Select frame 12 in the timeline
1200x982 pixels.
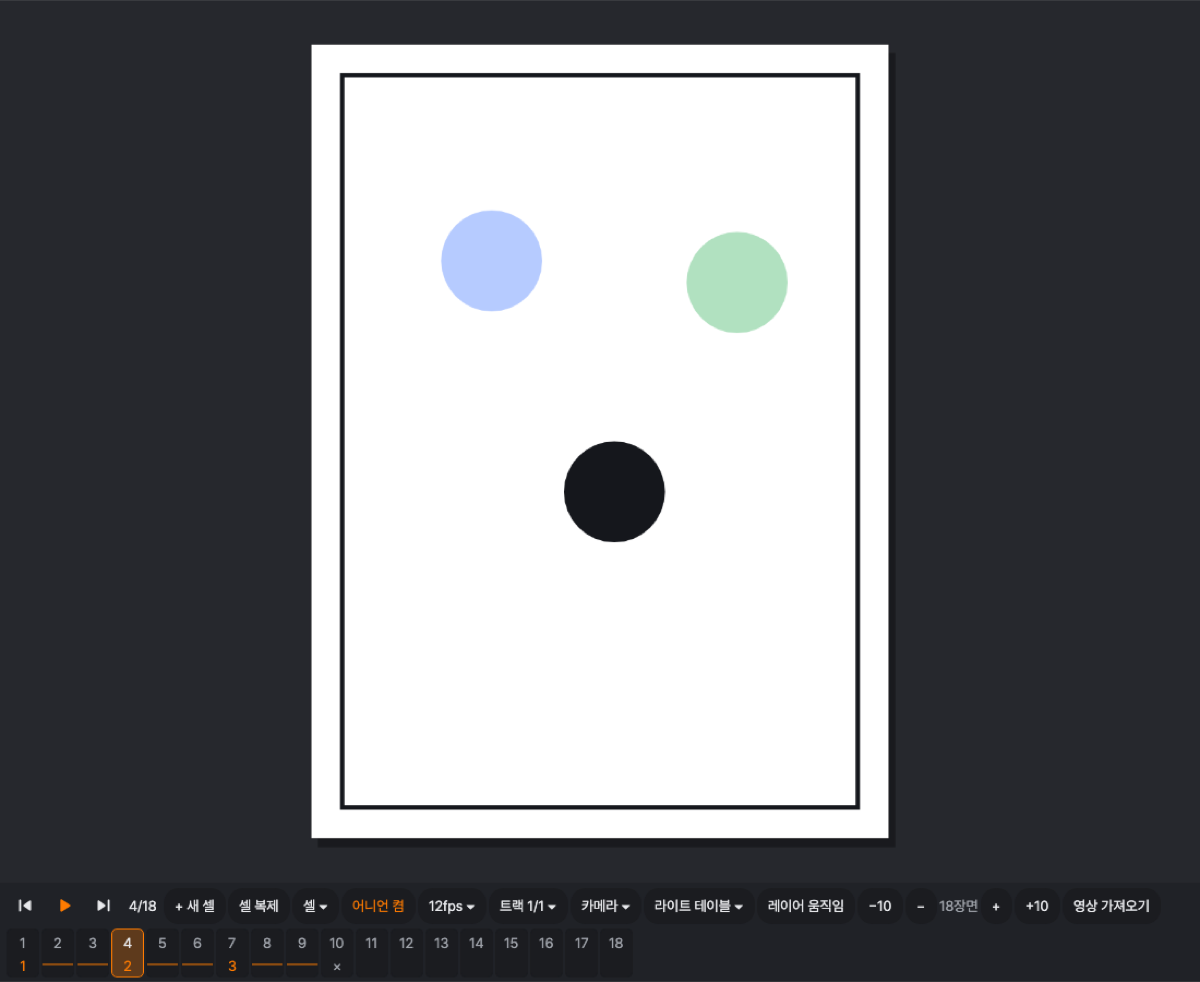pyautogui.click(x=406, y=953)
